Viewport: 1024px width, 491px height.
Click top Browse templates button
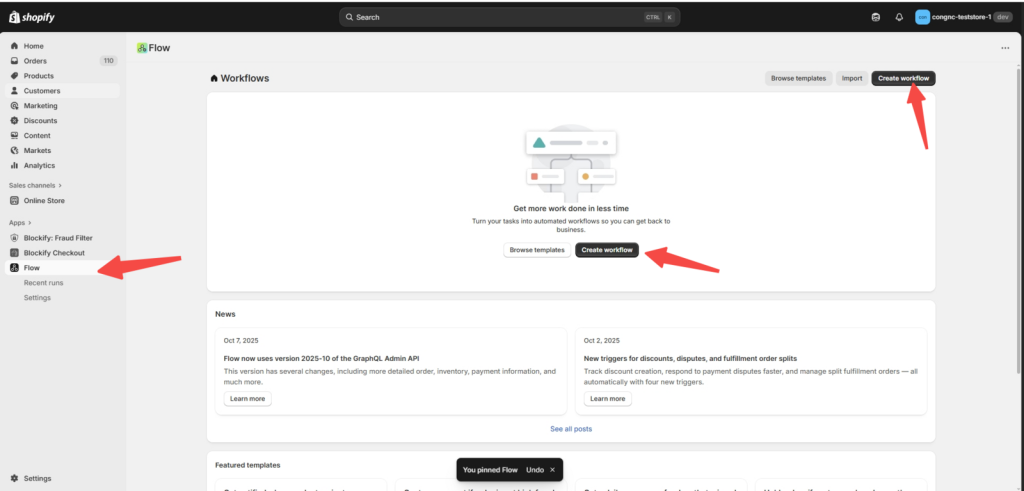coord(799,78)
